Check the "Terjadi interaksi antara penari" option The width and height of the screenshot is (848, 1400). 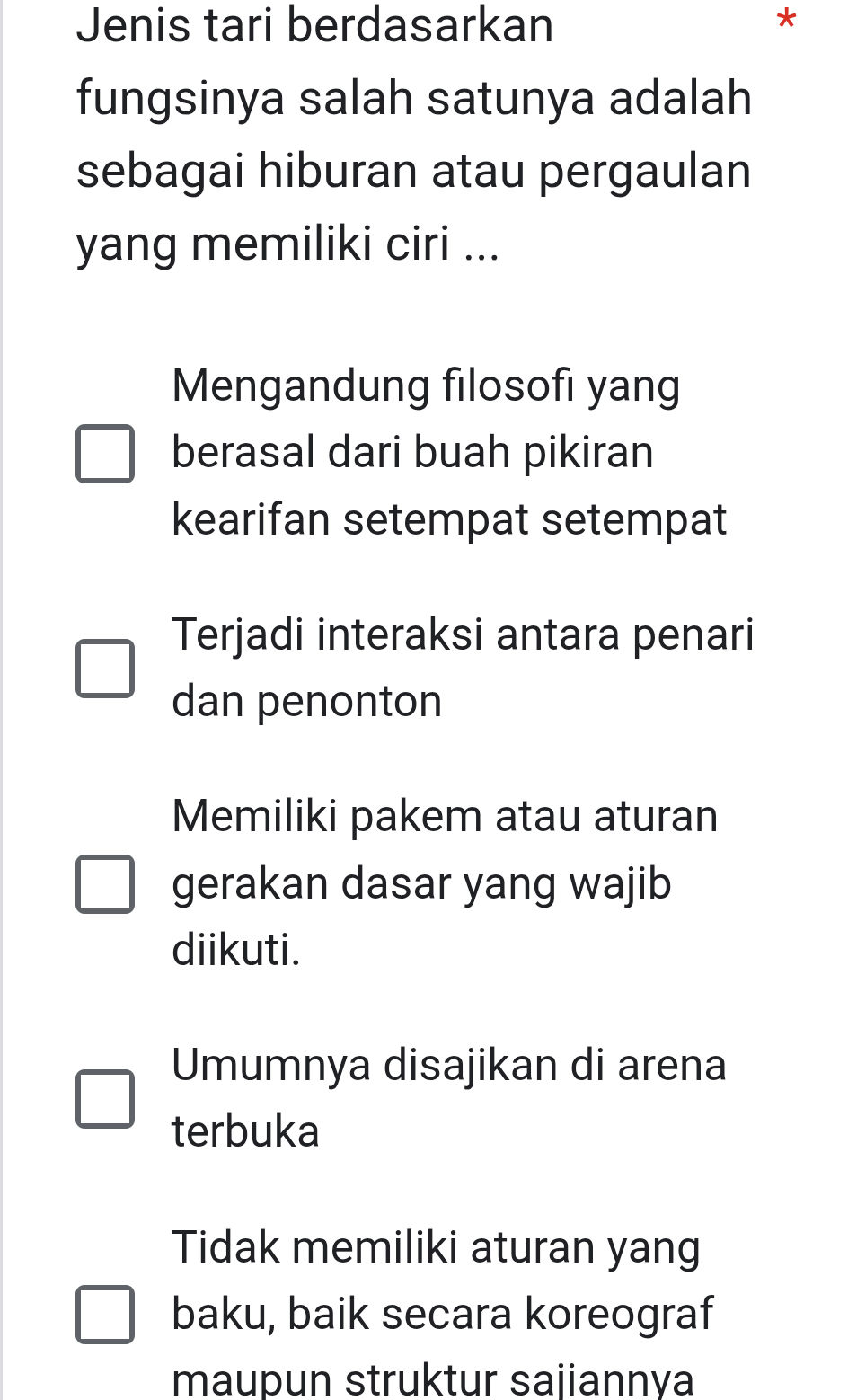(106, 667)
